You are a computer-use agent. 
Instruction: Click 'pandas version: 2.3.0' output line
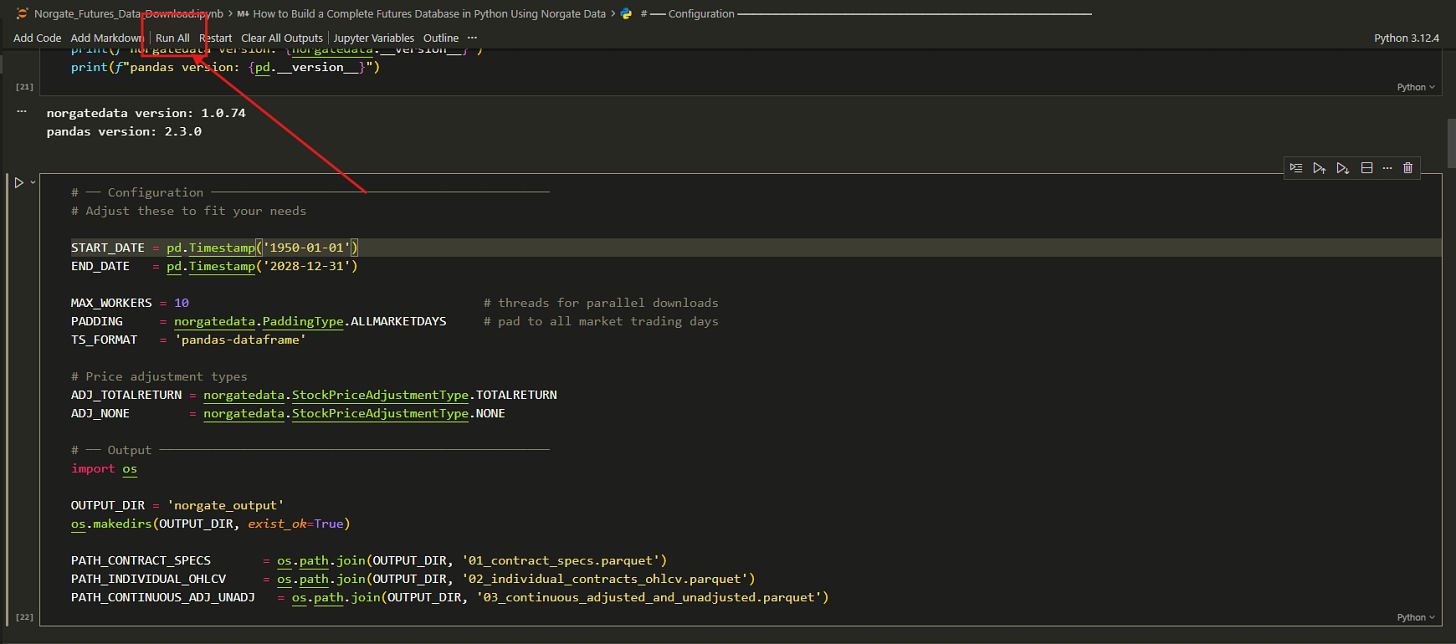124,131
